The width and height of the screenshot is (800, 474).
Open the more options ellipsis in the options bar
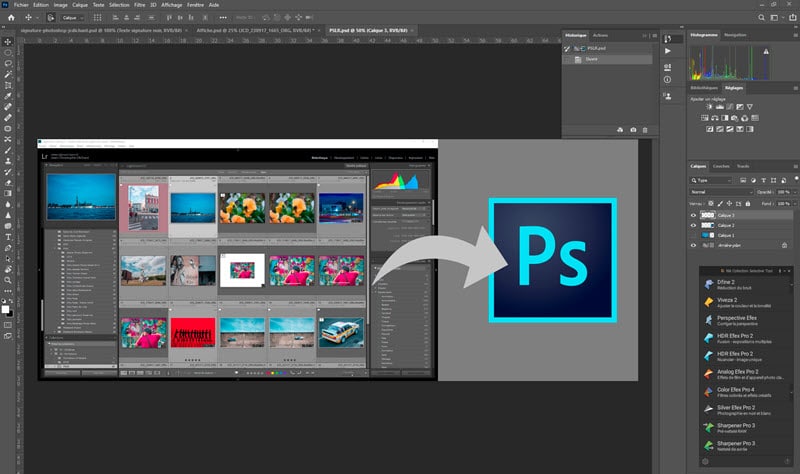223,17
